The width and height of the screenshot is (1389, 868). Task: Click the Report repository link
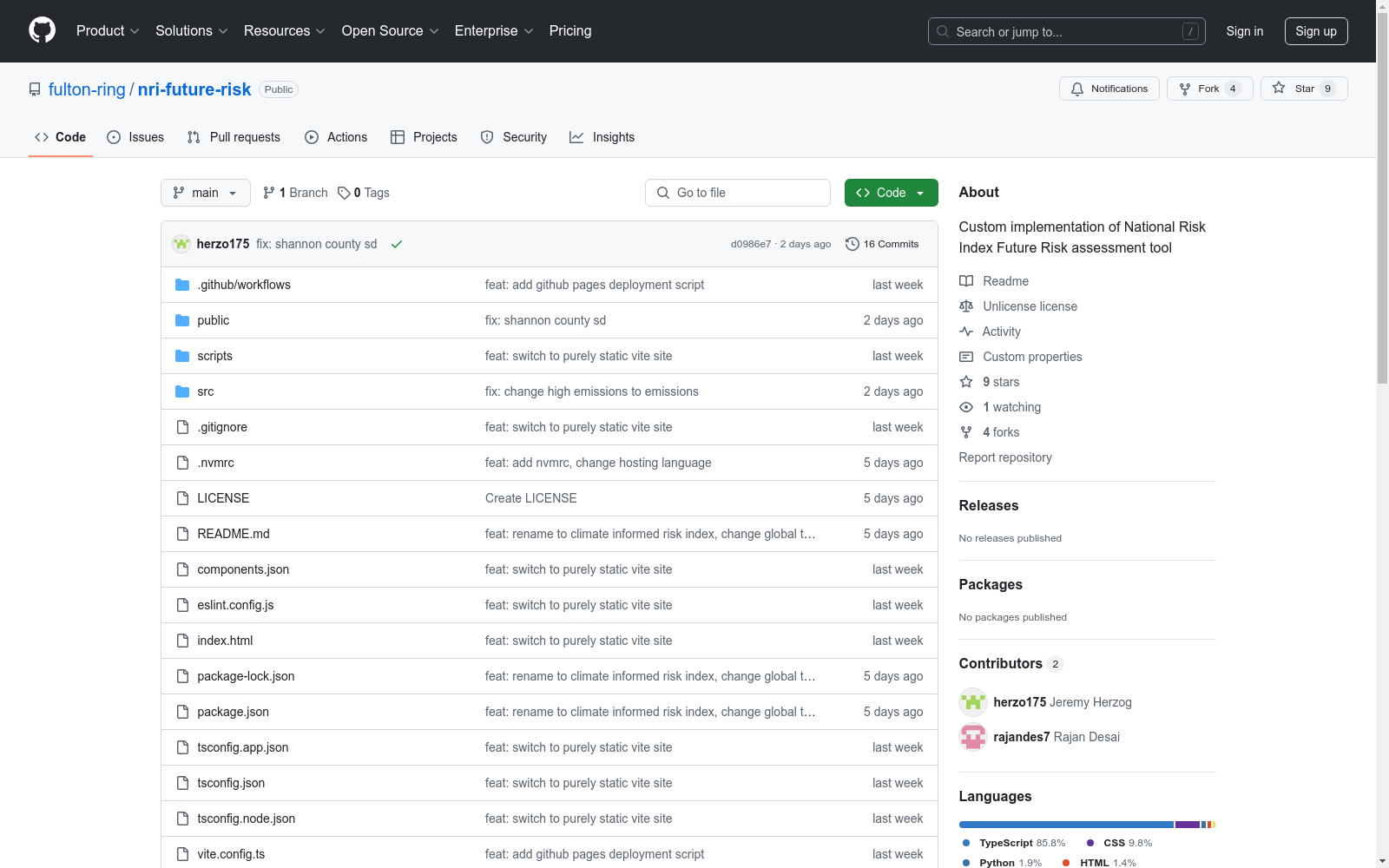tap(1005, 457)
